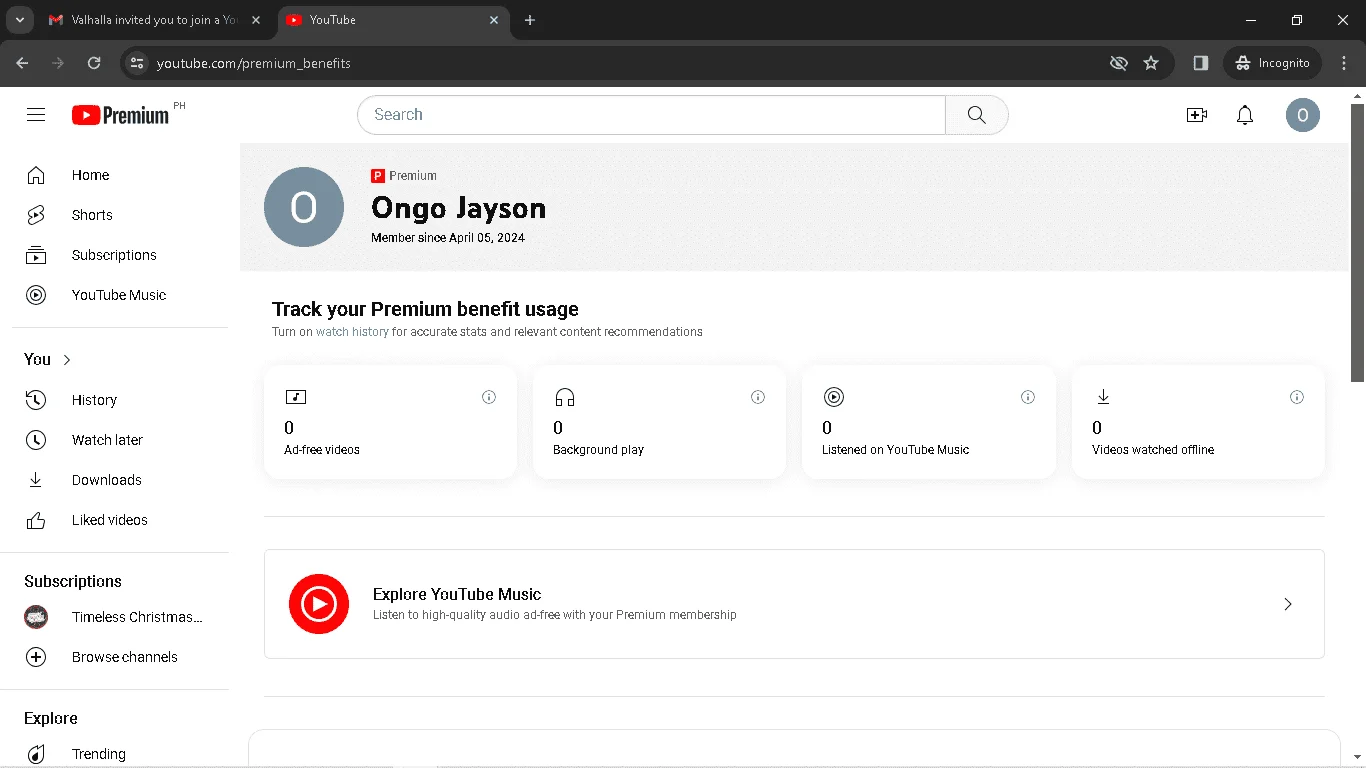1366x768 pixels.
Task: Click the search magnifier button
Action: pos(977,115)
